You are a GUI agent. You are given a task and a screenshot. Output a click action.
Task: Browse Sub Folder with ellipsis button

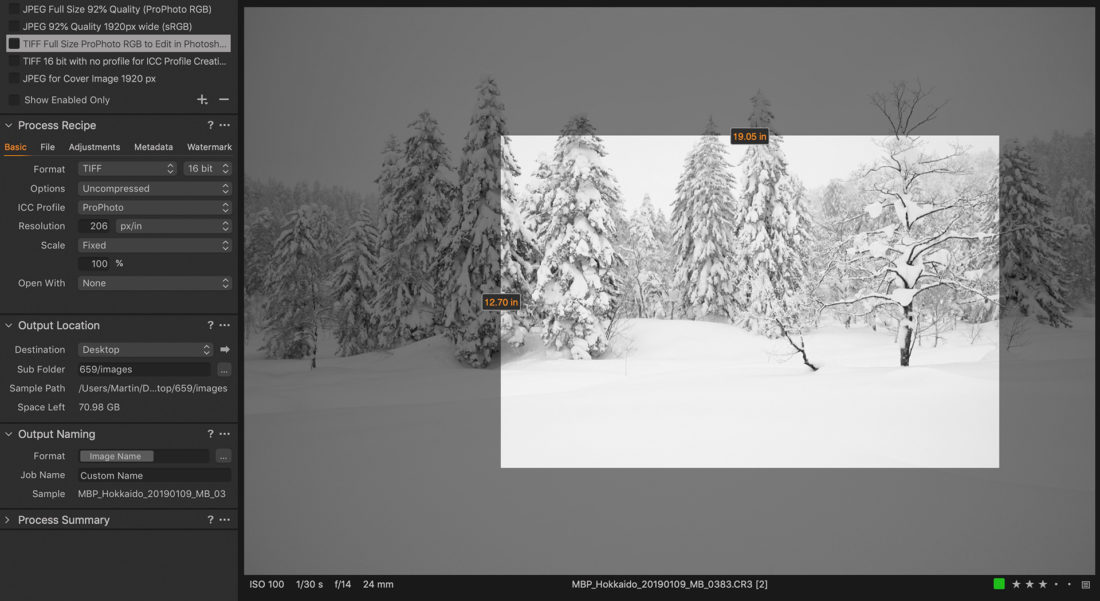click(224, 370)
